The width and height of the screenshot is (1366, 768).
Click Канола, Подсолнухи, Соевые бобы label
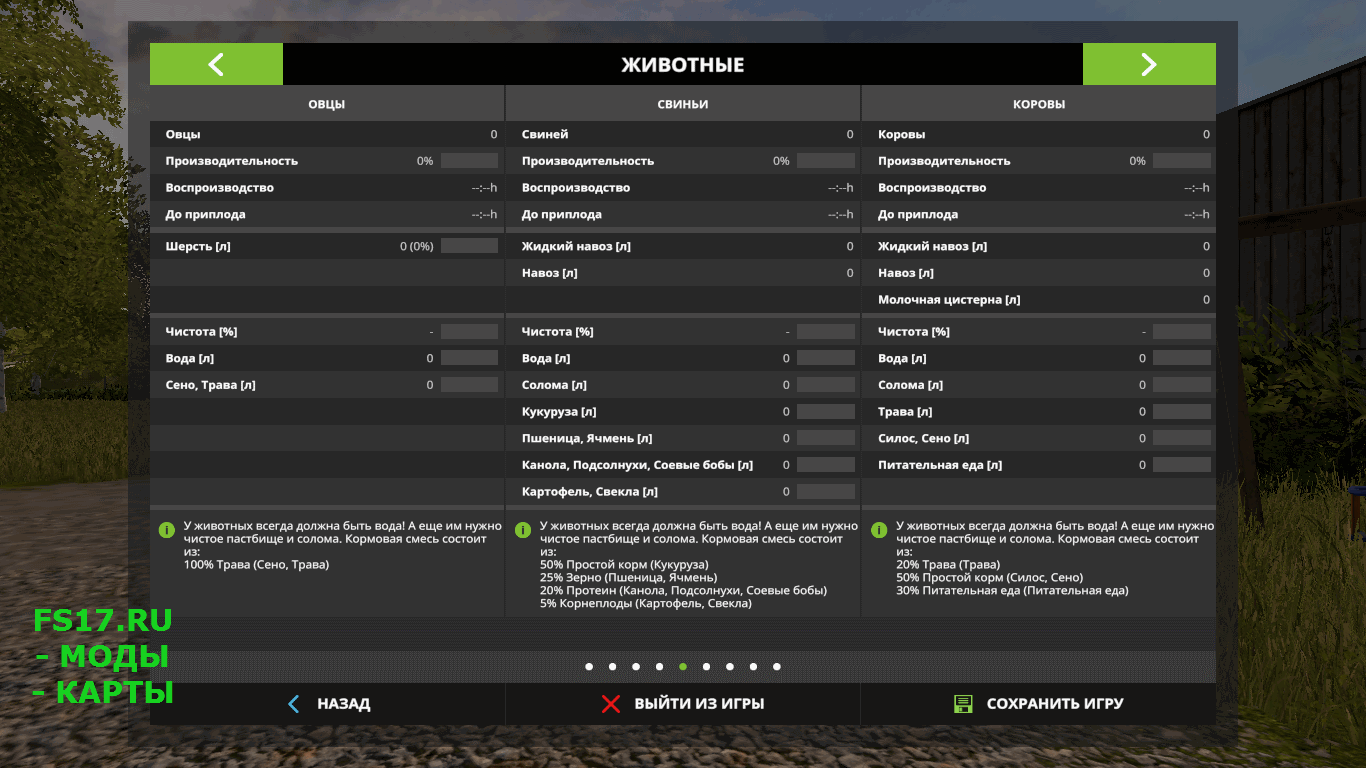coord(637,465)
